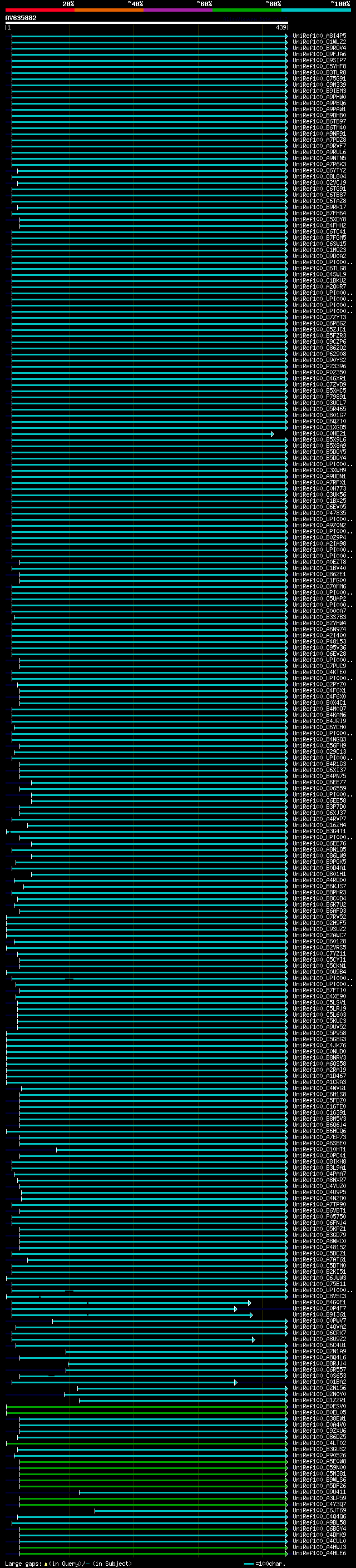The height and width of the screenshot is (1568, 356).
Task: Select the UniRef100_Q6YCH0 label
Action: pos(319,728)
